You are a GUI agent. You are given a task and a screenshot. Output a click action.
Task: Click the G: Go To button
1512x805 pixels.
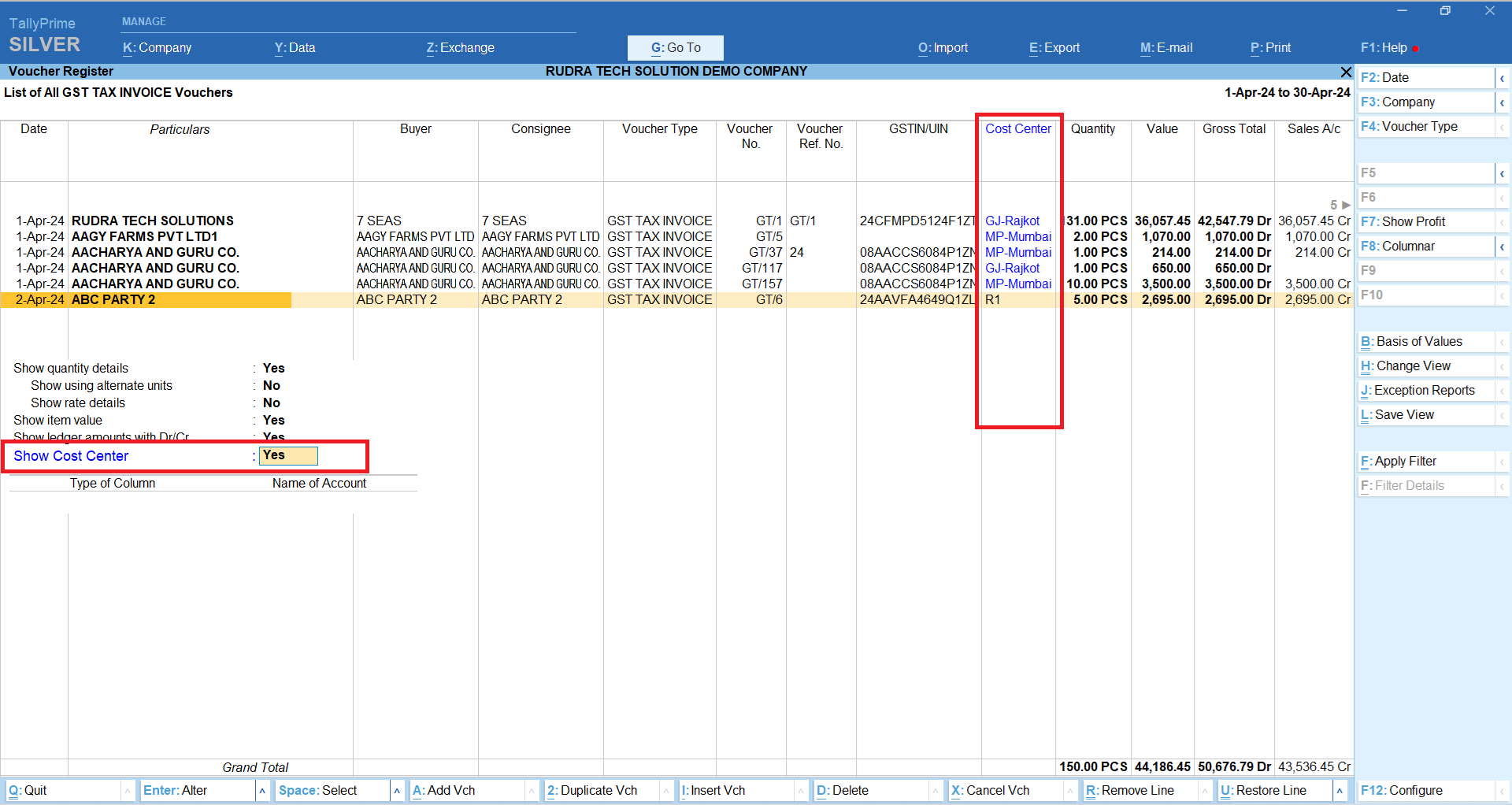click(675, 48)
